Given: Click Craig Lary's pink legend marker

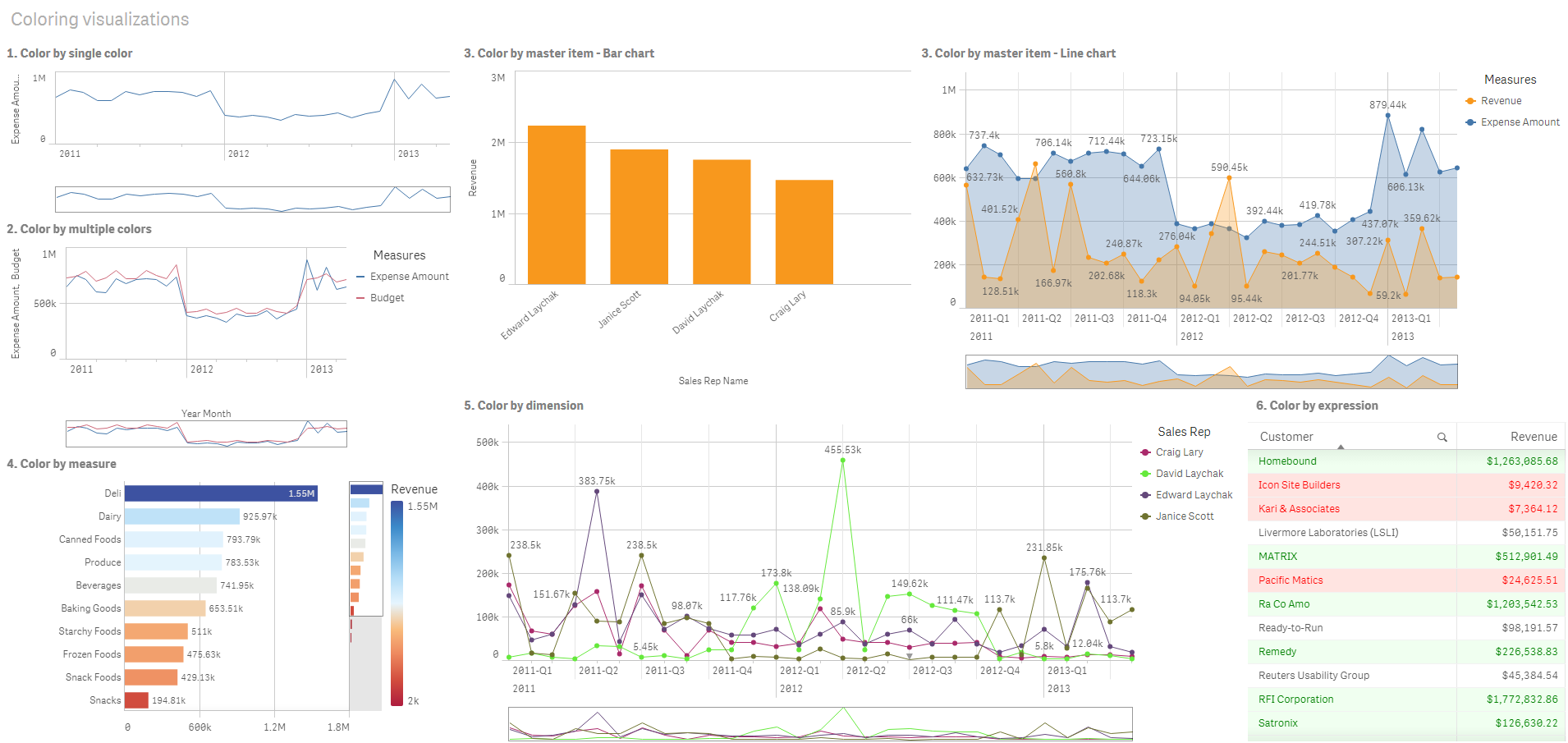Looking at the screenshot, I should click(1143, 452).
